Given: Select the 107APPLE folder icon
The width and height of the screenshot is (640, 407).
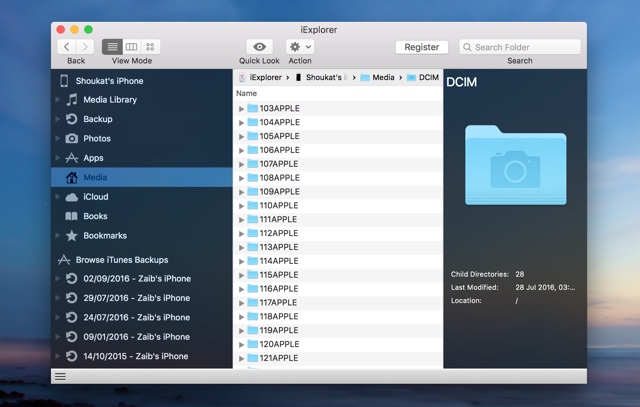Looking at the screenshot, I should [253, 163].
